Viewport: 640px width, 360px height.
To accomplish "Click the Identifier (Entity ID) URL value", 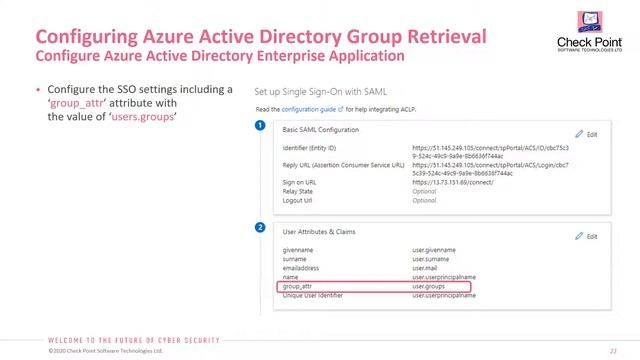I will tap(490, 152).
